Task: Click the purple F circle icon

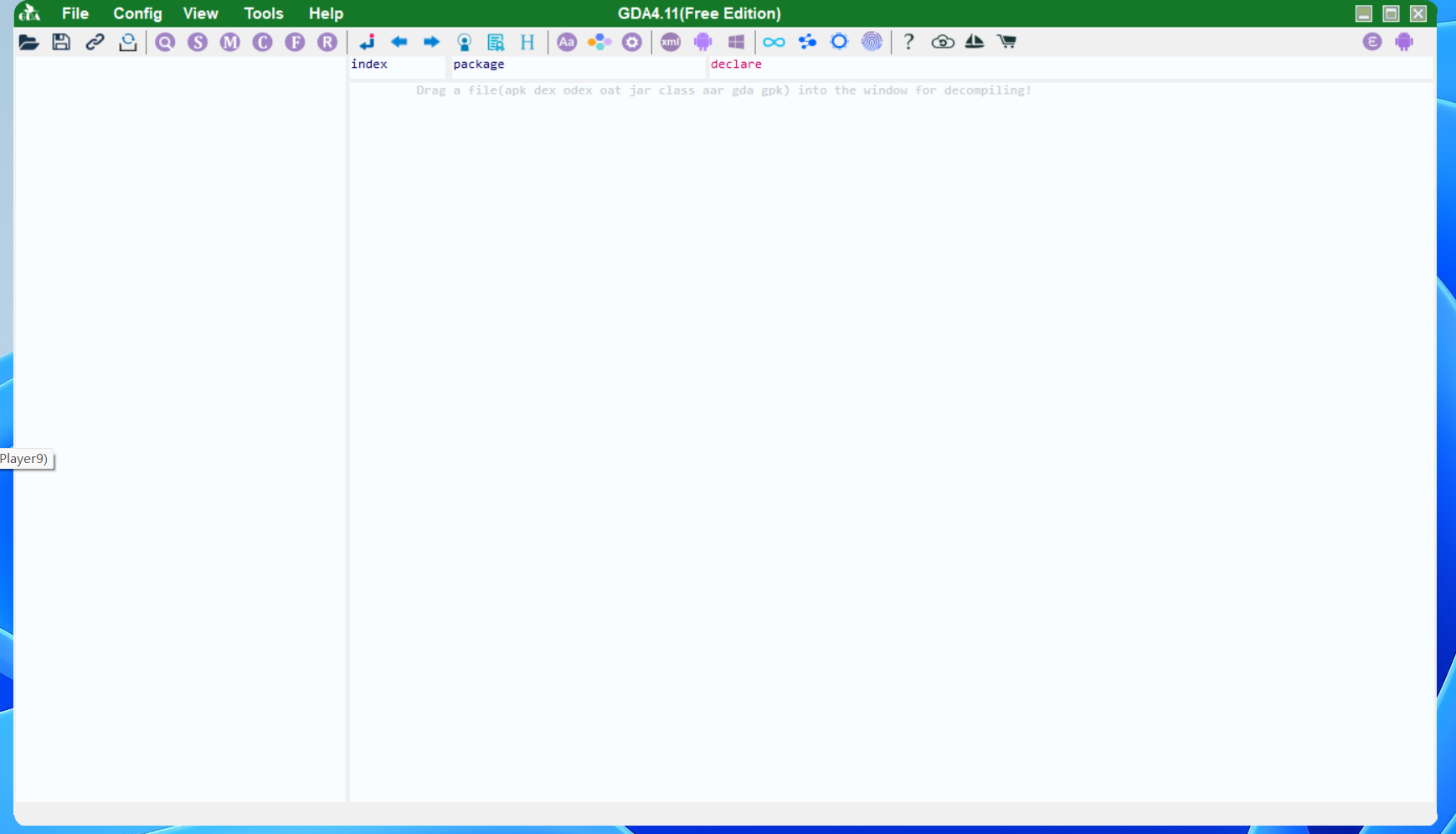Action: point(295,42)
